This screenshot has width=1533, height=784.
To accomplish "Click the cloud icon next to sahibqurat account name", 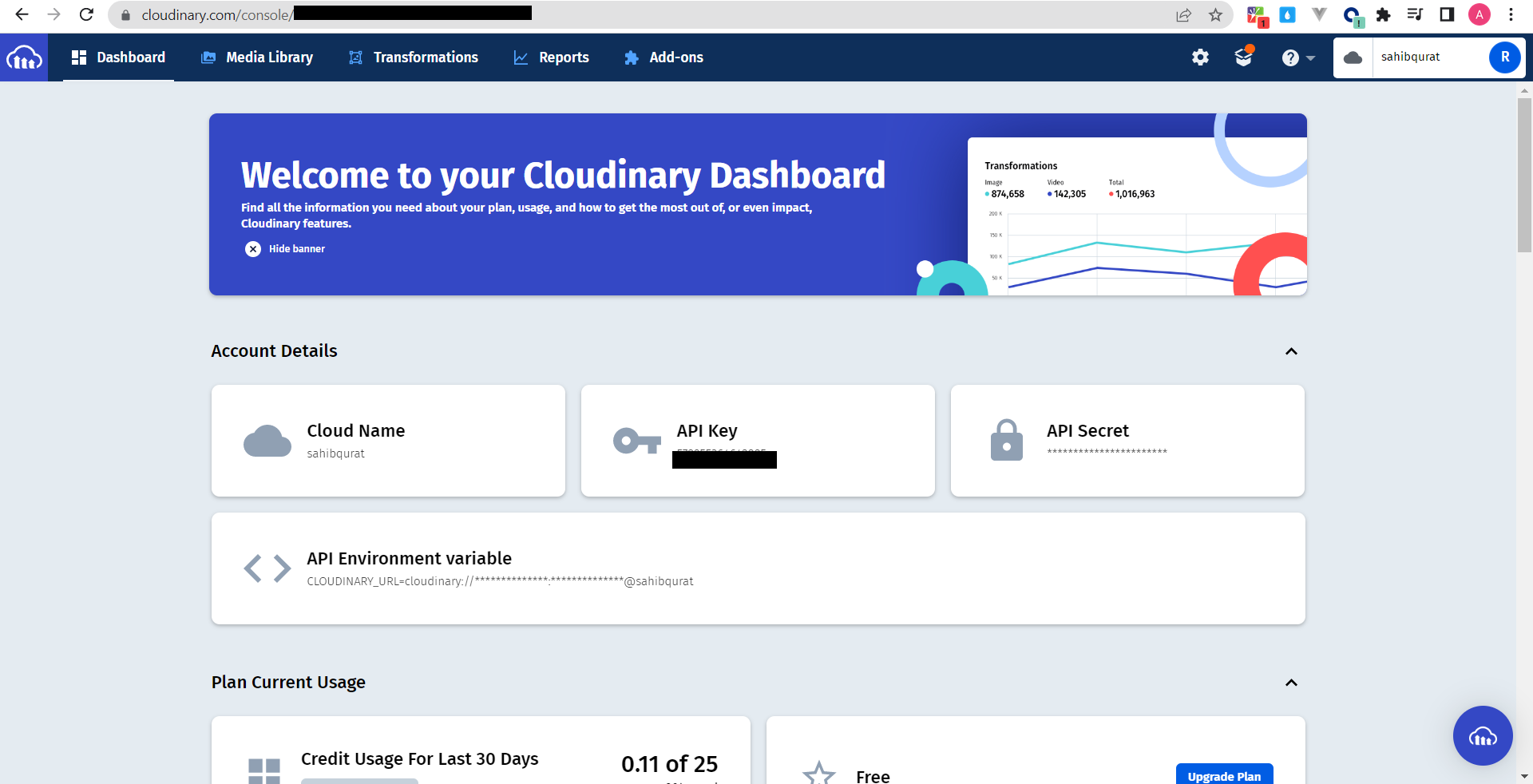I will [1353, 57].
